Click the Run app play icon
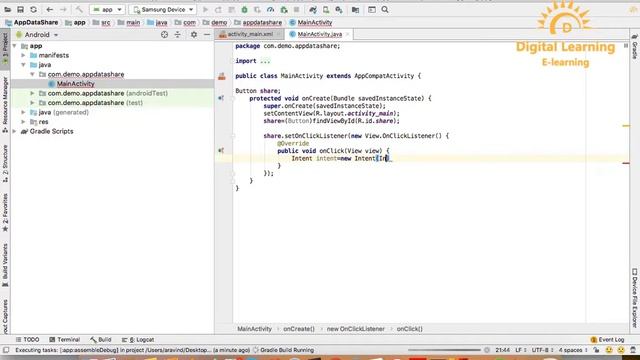640x360 pixels. click(x=205, y=9)
